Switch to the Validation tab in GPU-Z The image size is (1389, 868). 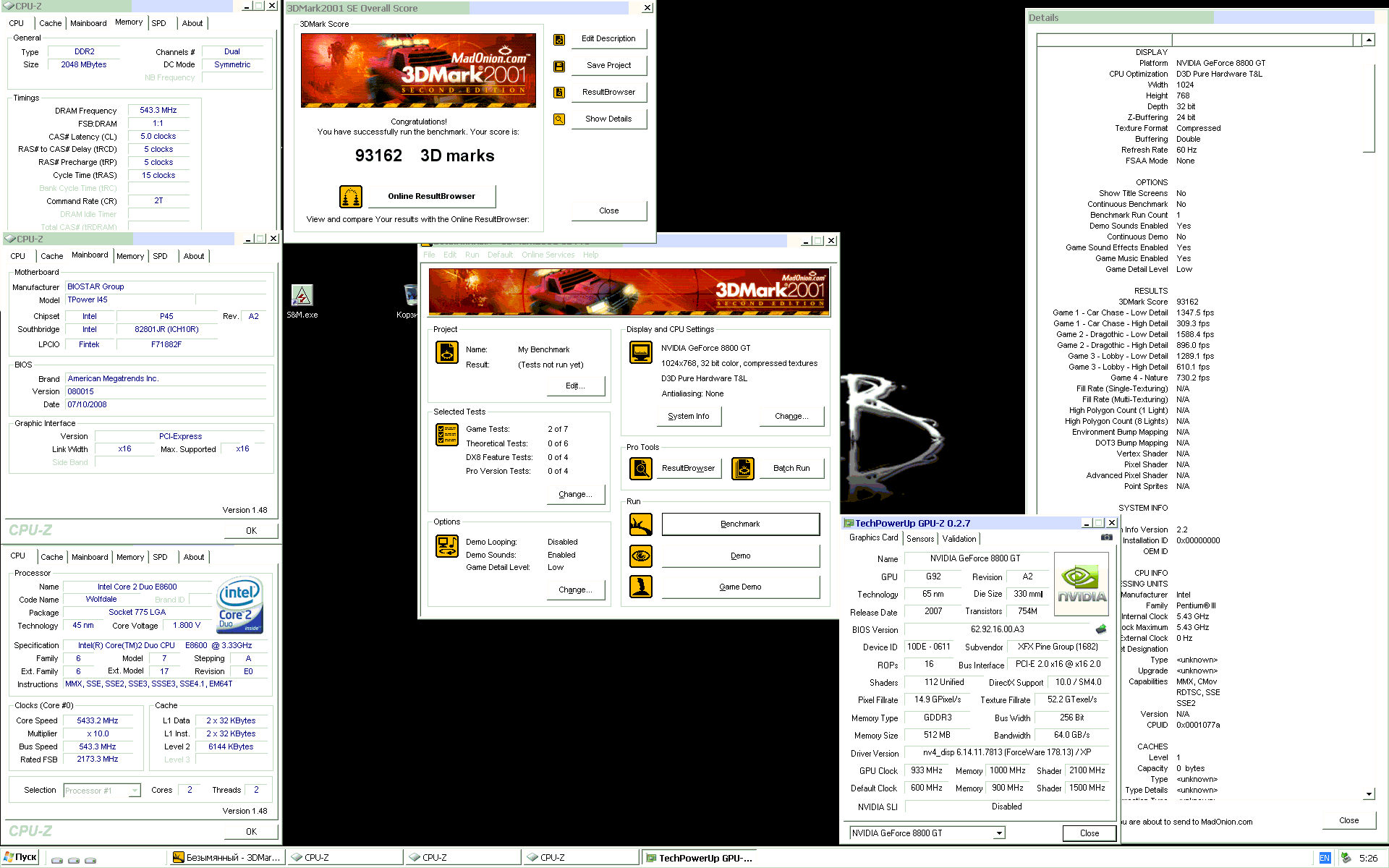[x=959, y=539]
